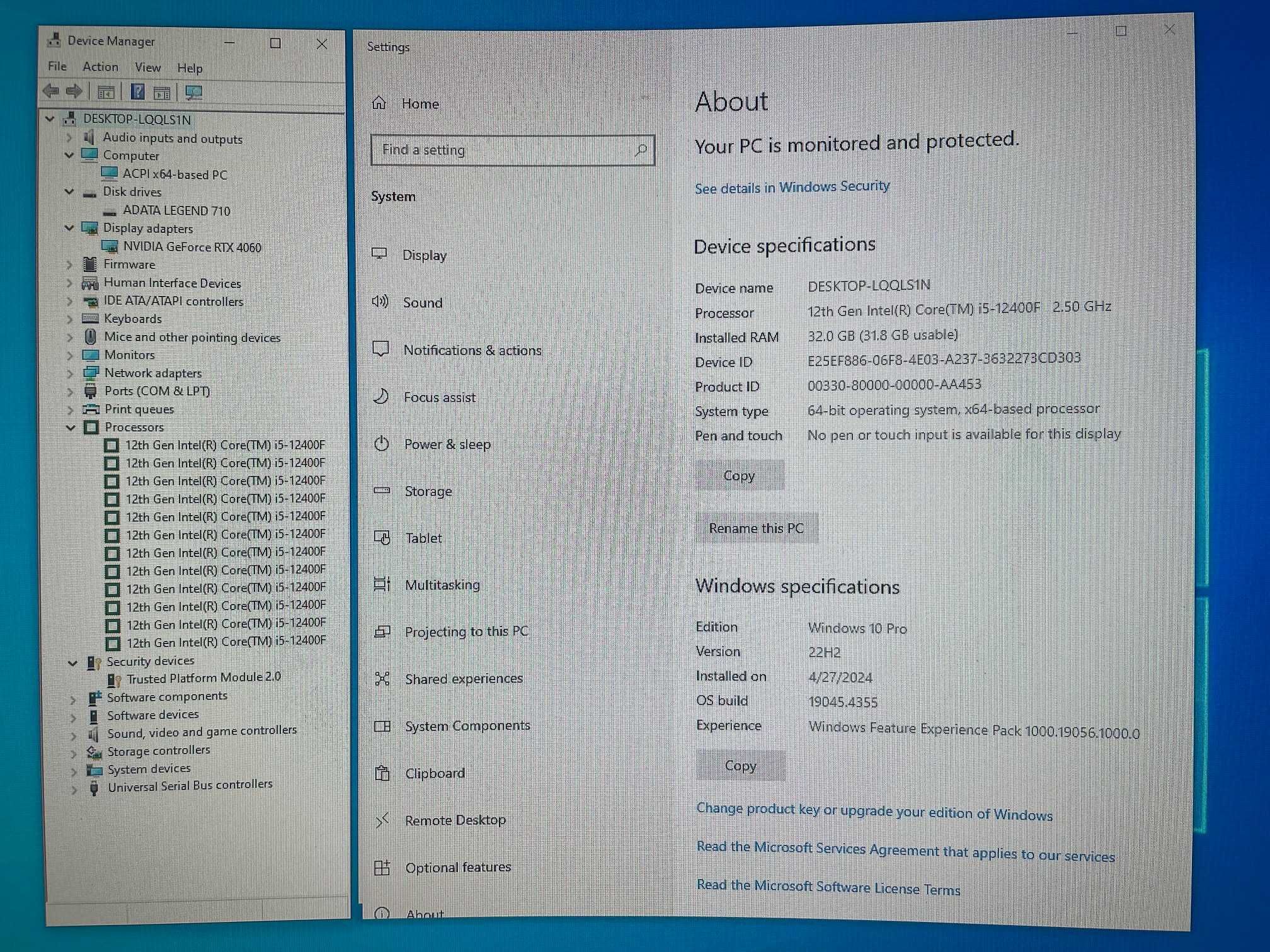Select the Action menu in Device Manager
Image resolution: width=1270 pixels, height=952 pixels.
(x=101, y=67)
